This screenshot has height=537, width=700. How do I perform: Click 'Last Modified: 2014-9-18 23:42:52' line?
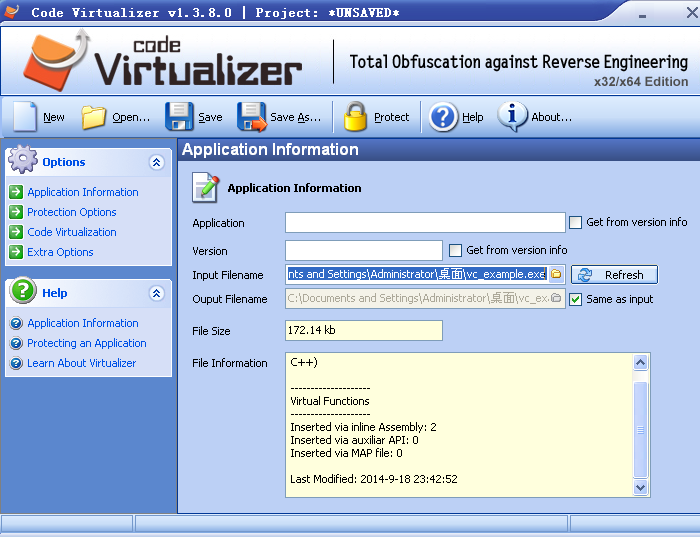(374, 479)
